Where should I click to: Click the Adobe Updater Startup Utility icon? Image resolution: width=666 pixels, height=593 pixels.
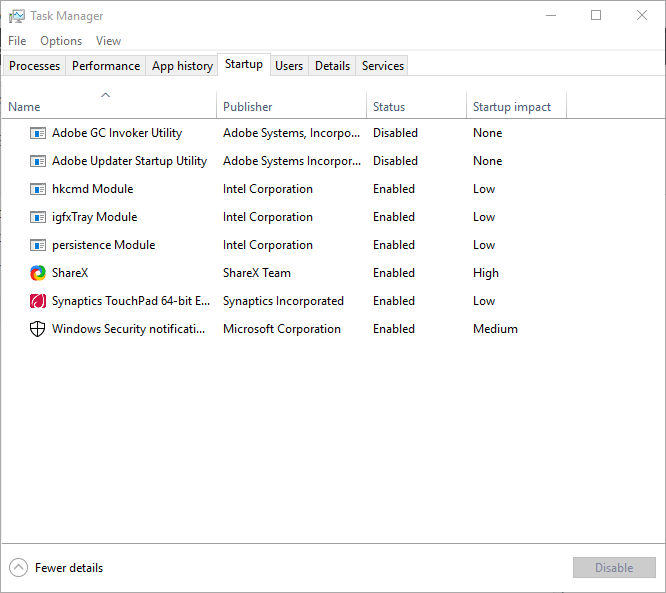tap(38, 161)
